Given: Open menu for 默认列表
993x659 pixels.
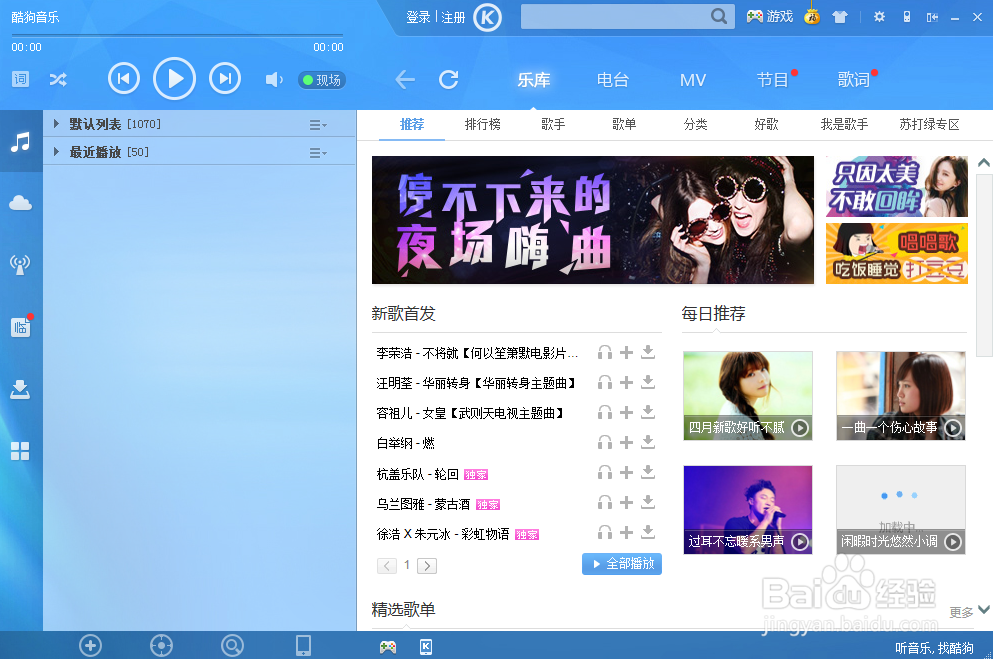Looking at the screenshot, I should click(318, 125).
